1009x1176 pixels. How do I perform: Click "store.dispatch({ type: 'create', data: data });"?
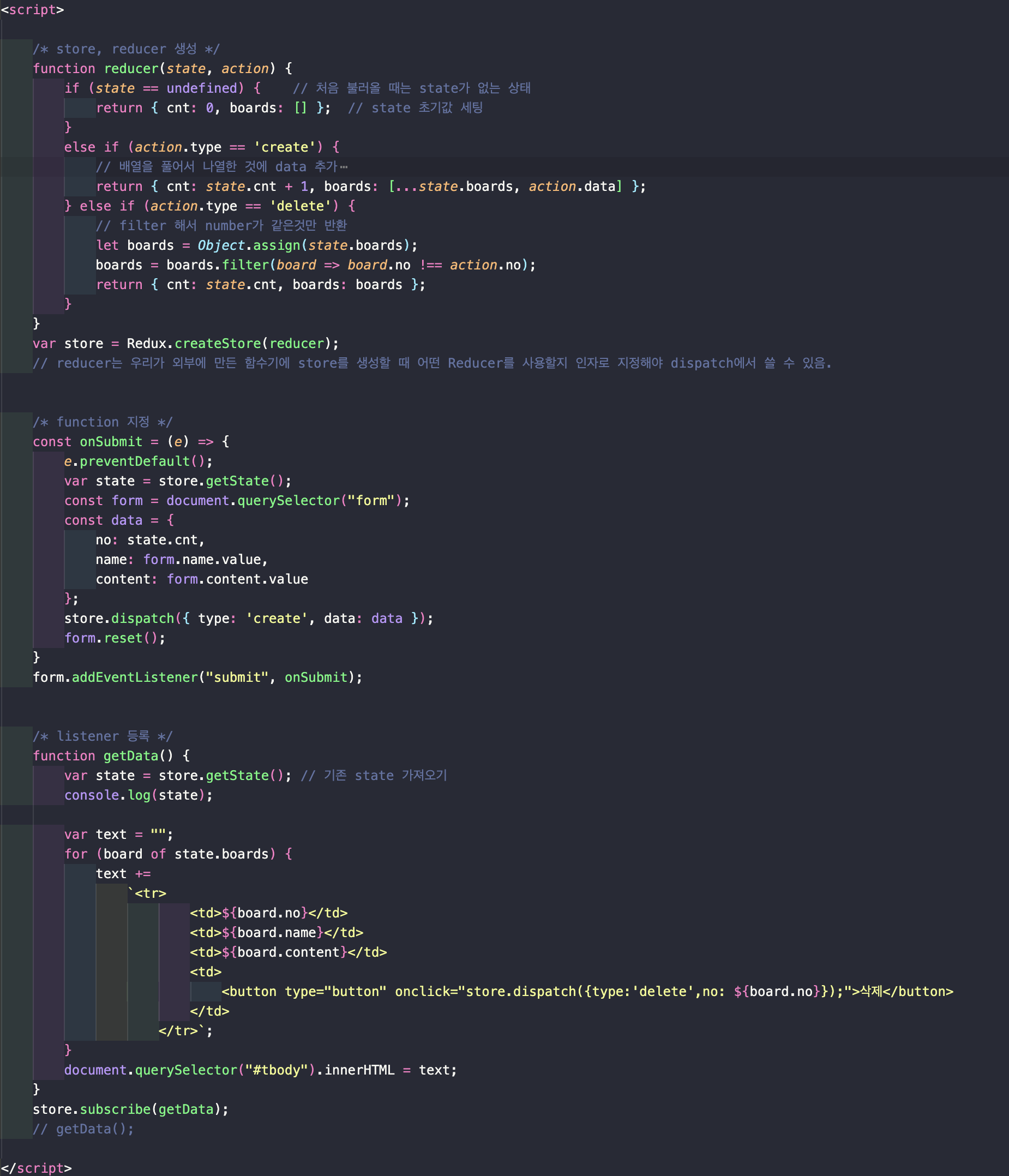click(x=249, y=618)
